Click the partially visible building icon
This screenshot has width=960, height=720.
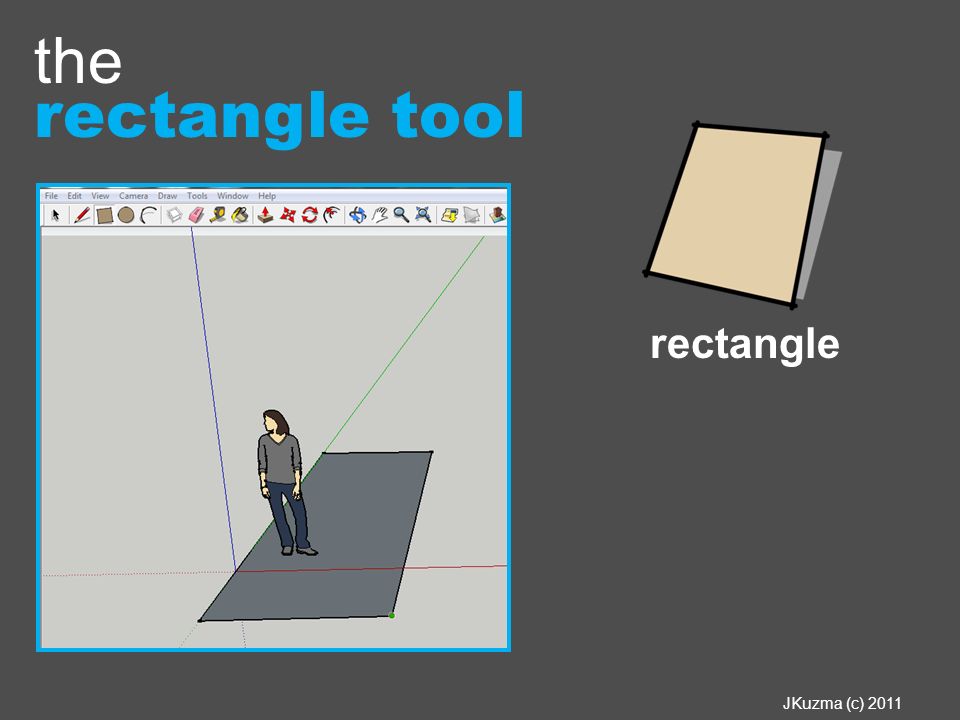click(x=498, y=215)
